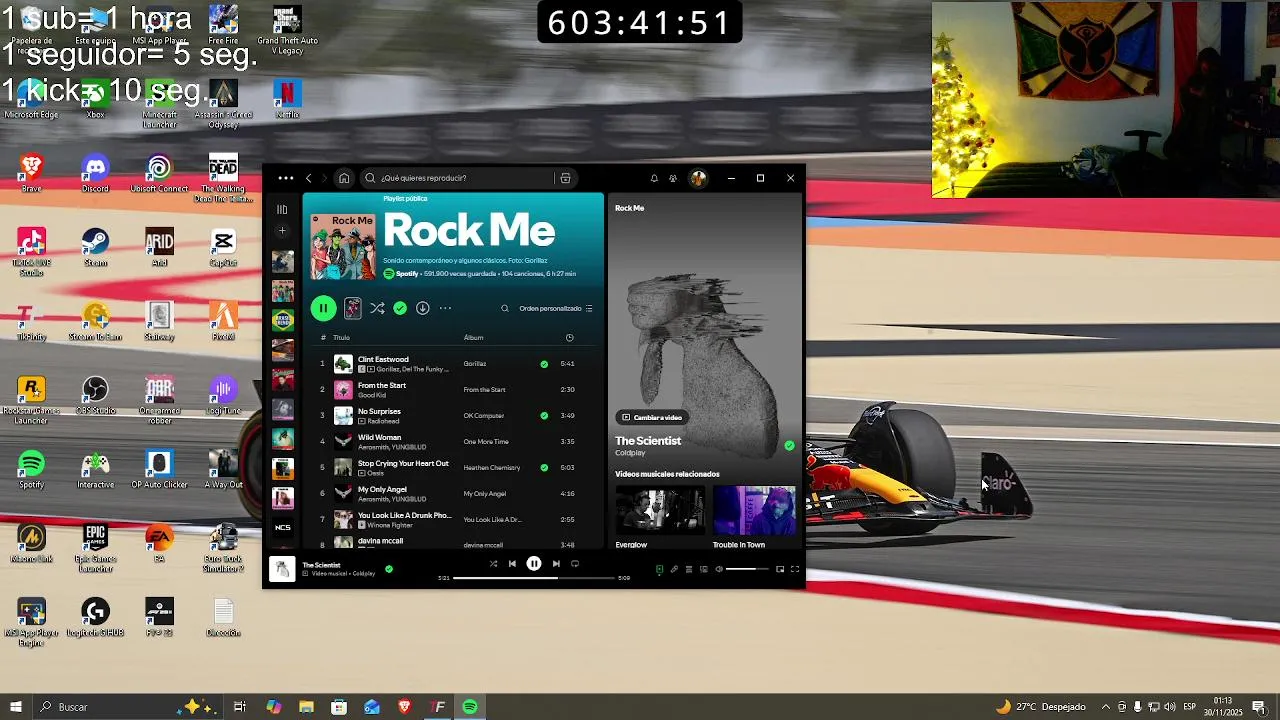Open Brasil Trends playlist cover in sidebar
Image resolution: width=1280 pixels, height=720 pixels.
[283, 321]
